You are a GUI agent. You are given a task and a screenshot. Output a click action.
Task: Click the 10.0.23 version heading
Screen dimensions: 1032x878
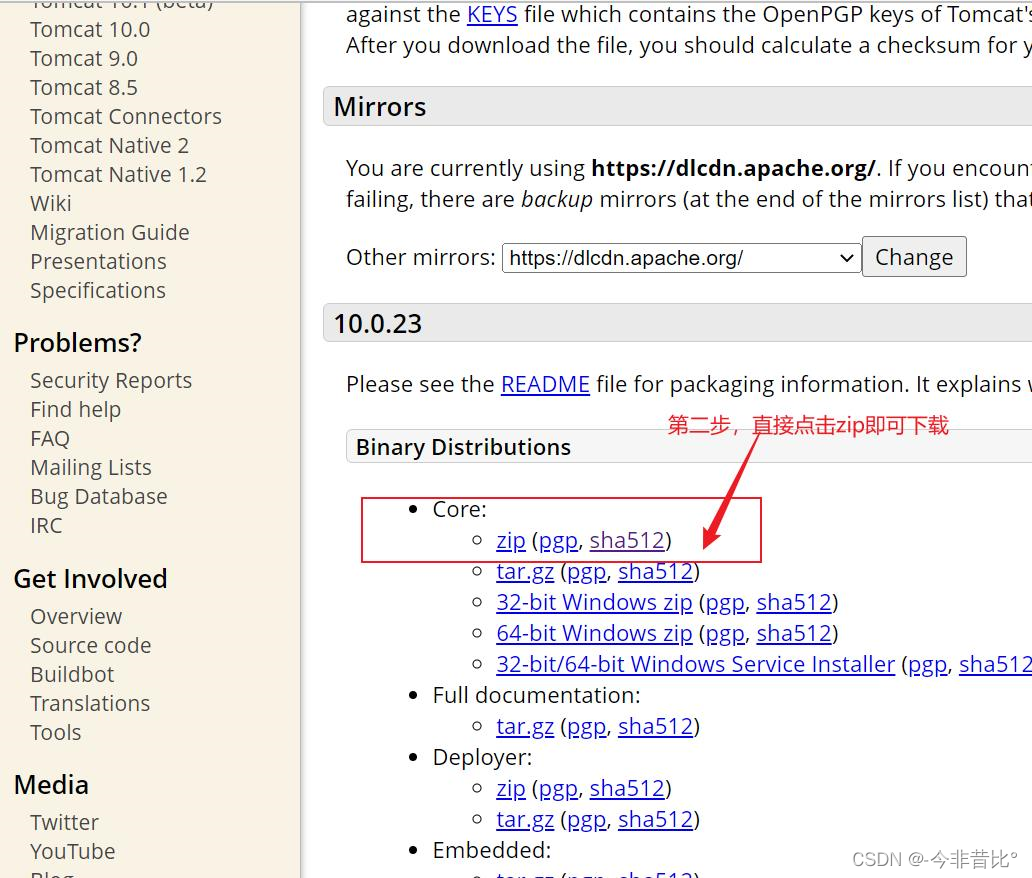(378, 324)
